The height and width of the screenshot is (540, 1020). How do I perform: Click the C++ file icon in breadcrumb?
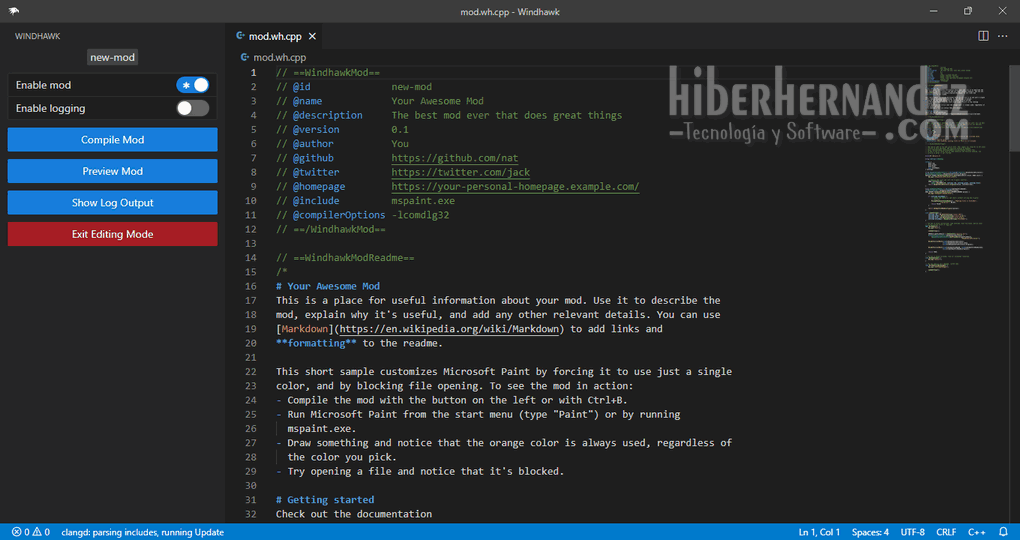[245, 58]
